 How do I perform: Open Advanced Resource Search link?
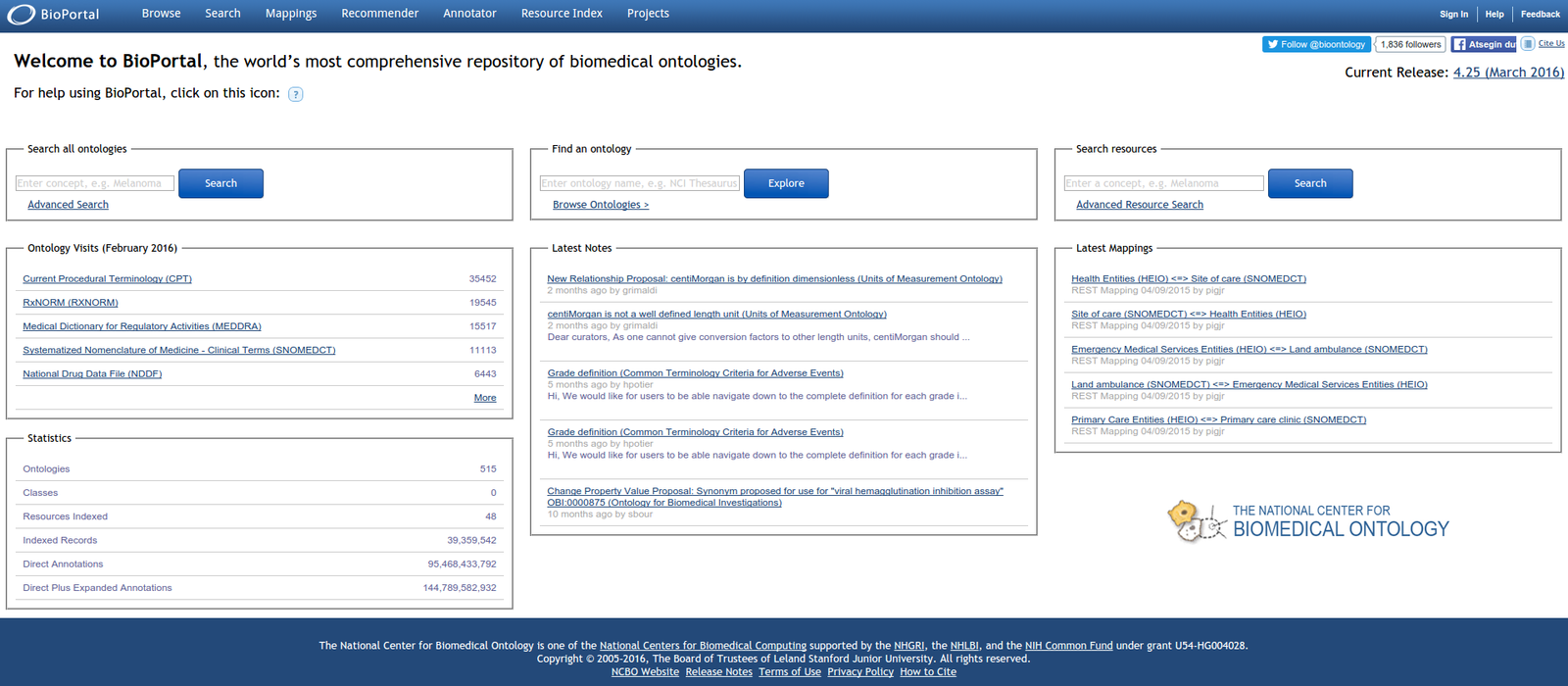pyautogui.click(x=1140, y=205)
